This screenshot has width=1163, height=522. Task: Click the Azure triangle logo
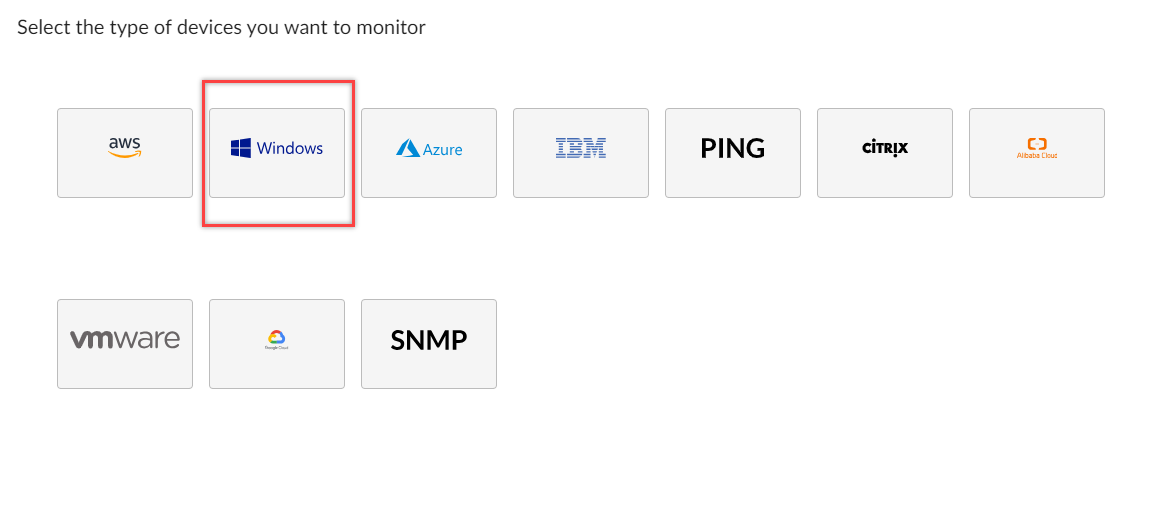pos(408,148)
